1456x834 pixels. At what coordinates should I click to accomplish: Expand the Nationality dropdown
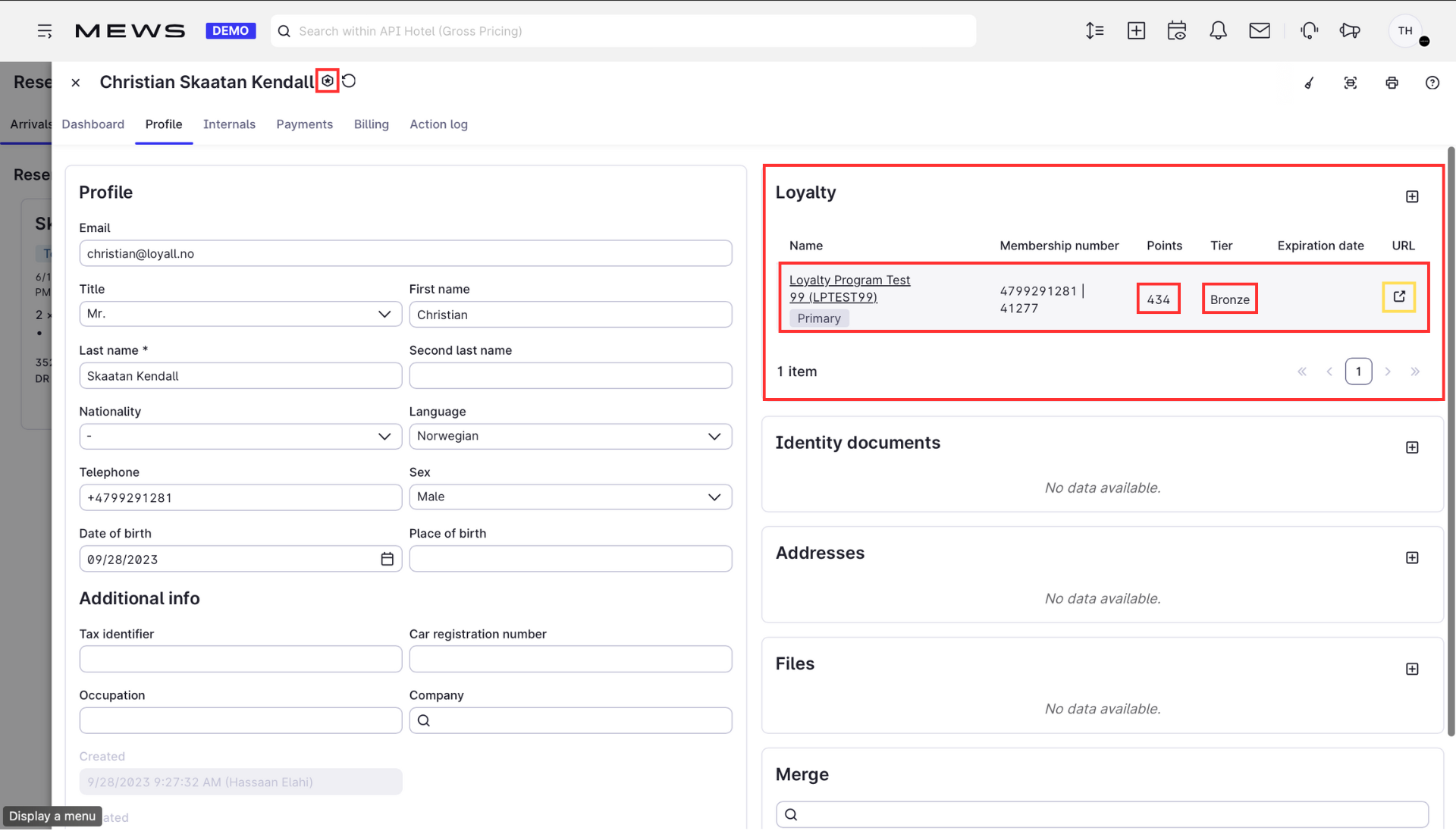tap(240, 437)
